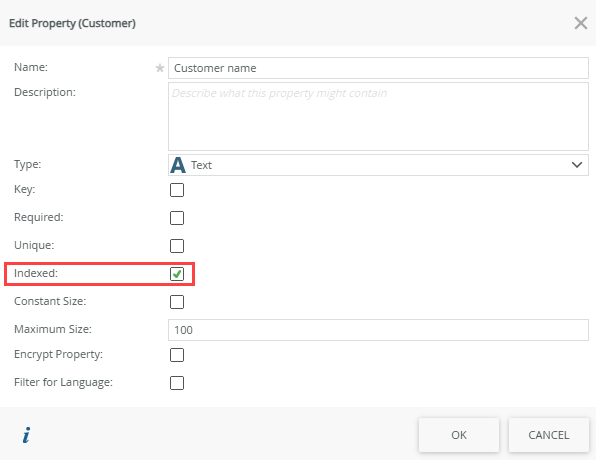The image size is (596, 460).
Task: Check the Unique option
Action: pyautogui.click(x=177, y=246)
